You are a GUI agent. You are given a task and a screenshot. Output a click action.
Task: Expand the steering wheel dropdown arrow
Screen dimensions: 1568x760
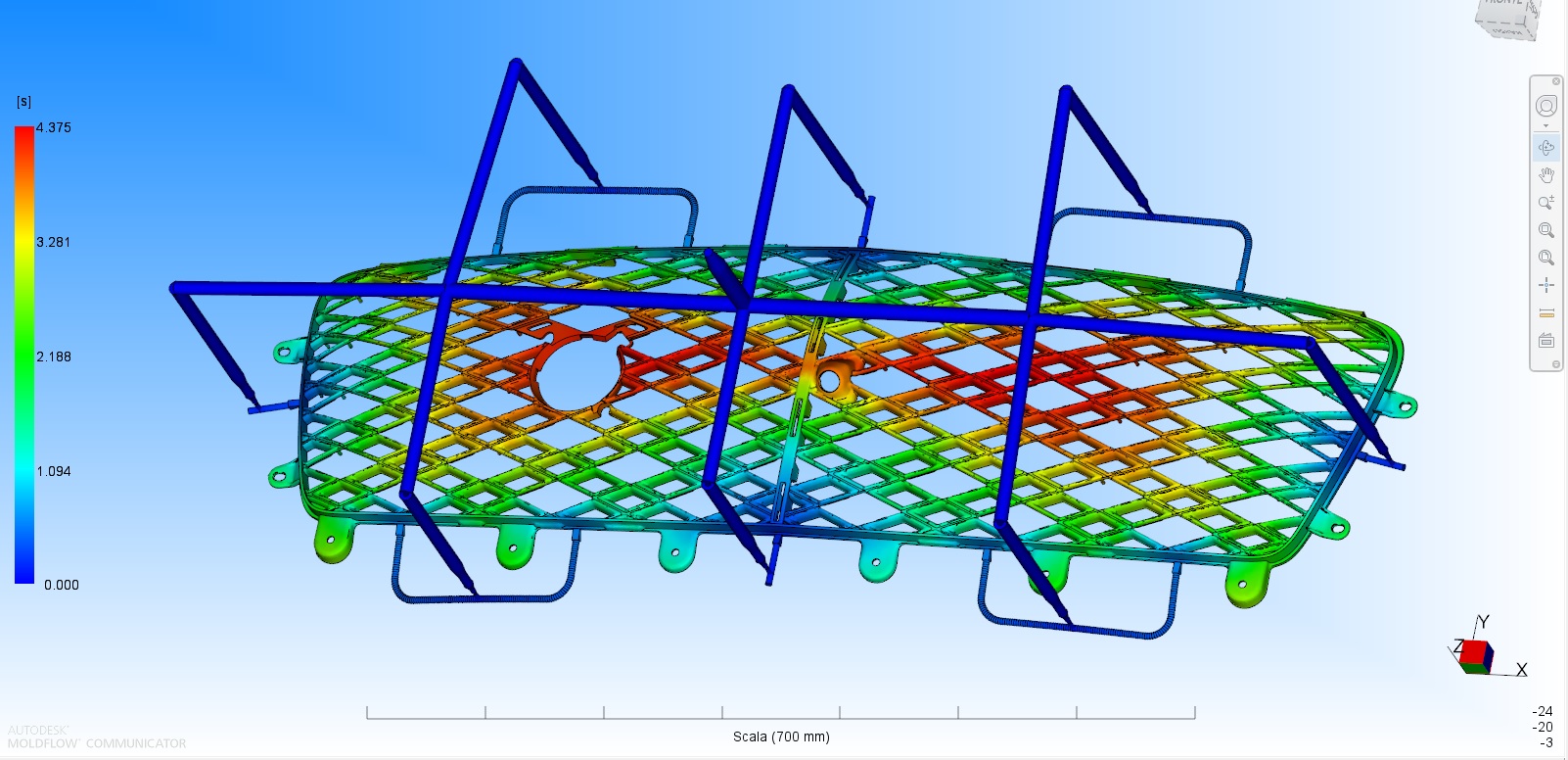1546,126
